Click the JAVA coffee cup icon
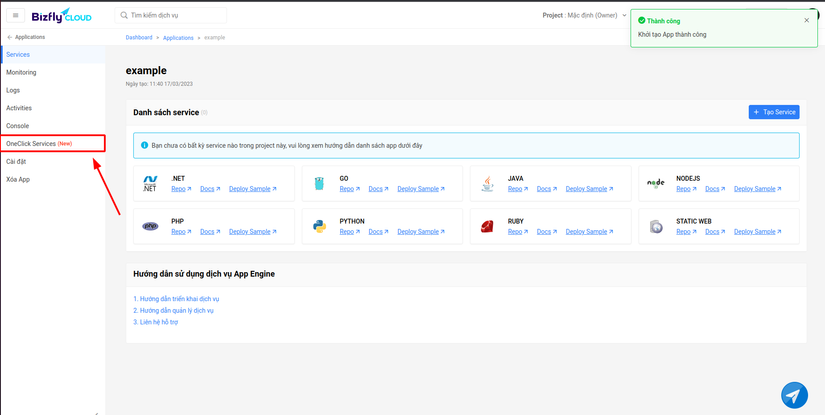This screenshot has width=825, height=415. pyautogui.click(x=487, y=183)
